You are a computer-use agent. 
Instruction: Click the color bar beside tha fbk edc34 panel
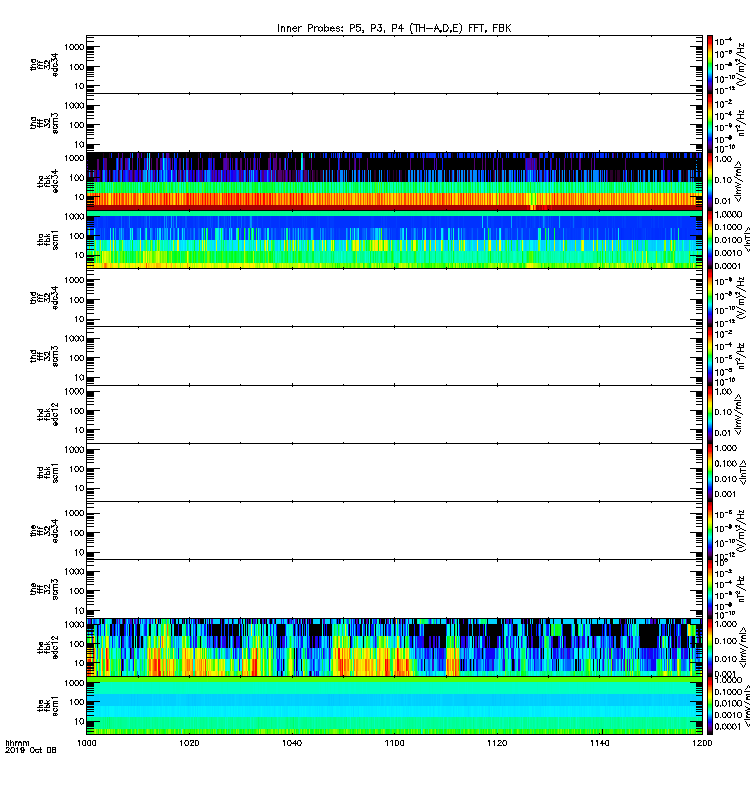coord(710,181)
